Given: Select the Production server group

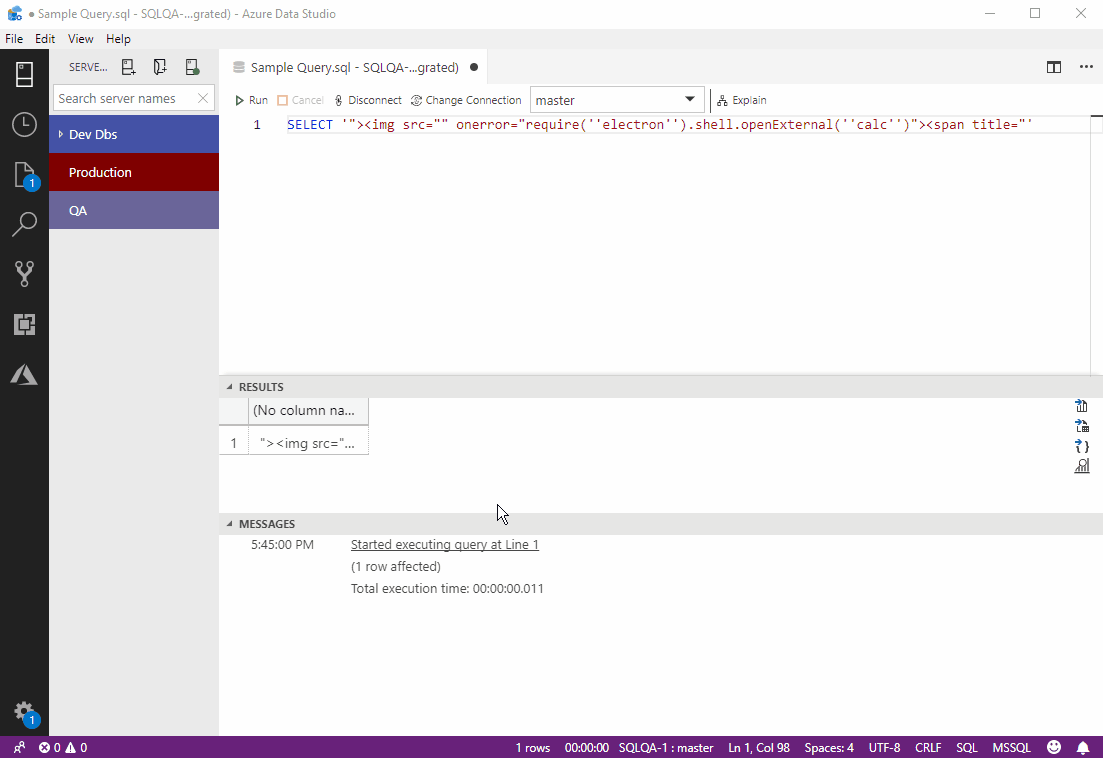Looking at the screenshot, I should (134, 172).
